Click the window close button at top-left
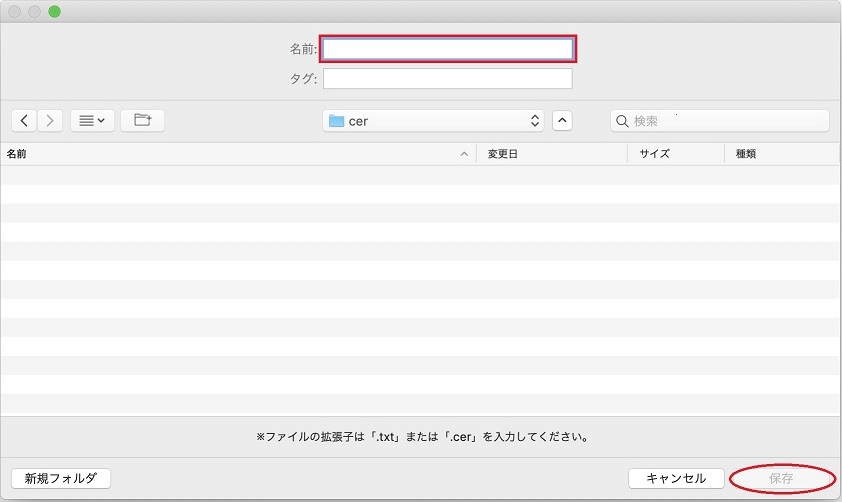Screen dimensions: 842x502 point(14,11)
